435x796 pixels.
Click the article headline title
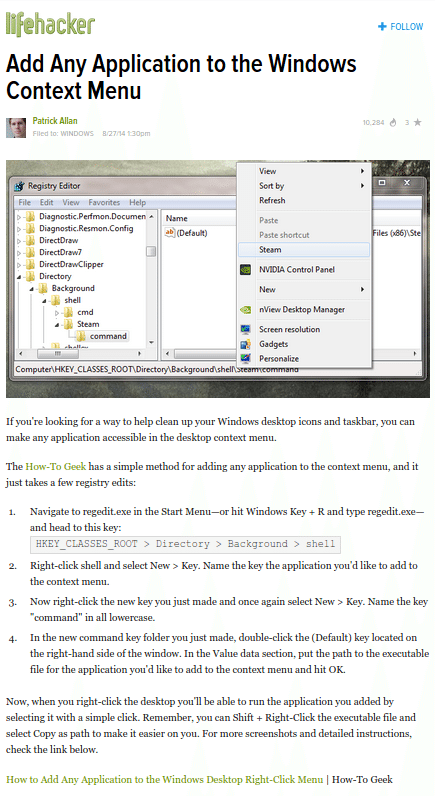click(x=181, y=77)
